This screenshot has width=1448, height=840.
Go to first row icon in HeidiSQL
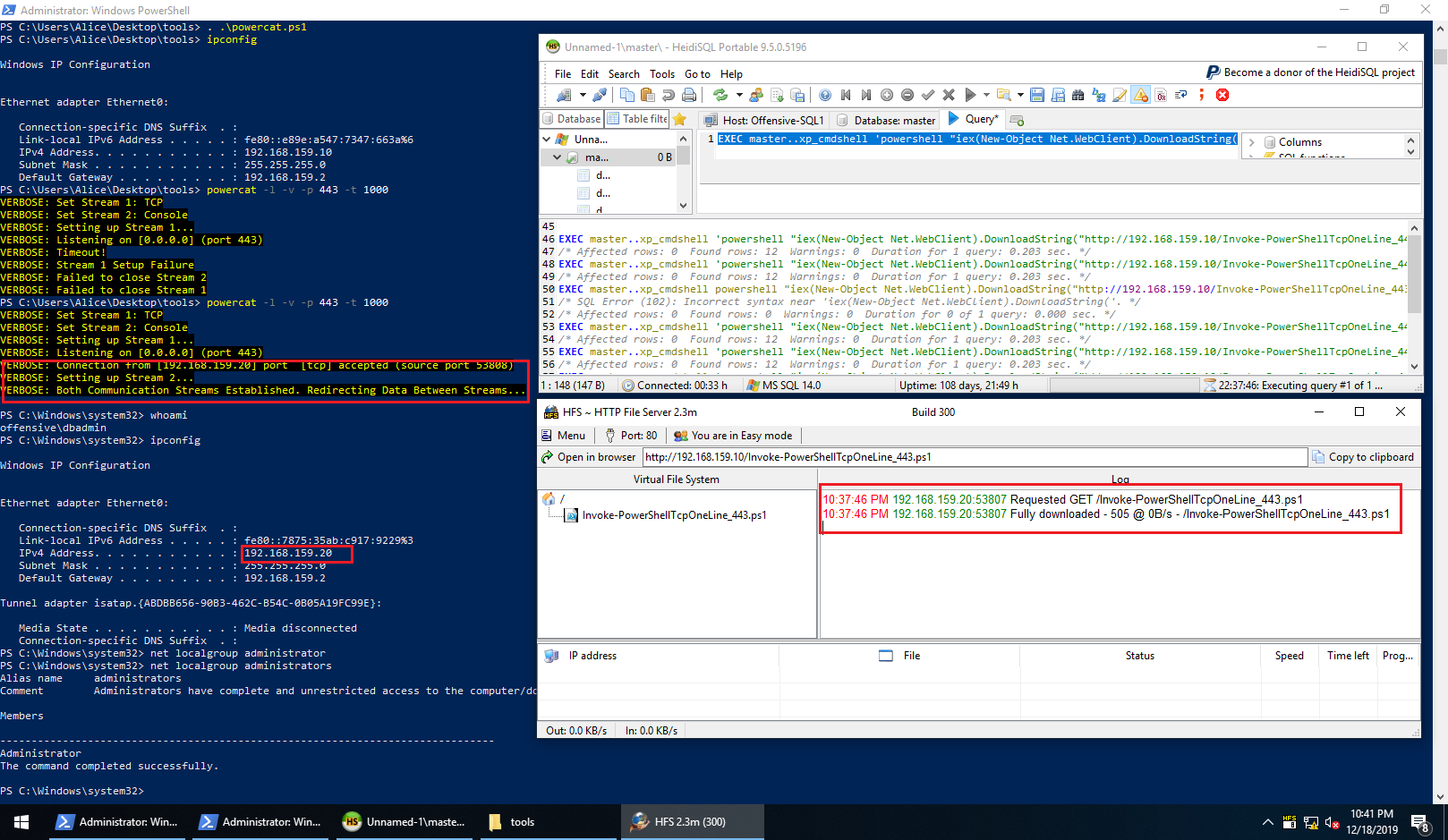[x=846, y=95]
